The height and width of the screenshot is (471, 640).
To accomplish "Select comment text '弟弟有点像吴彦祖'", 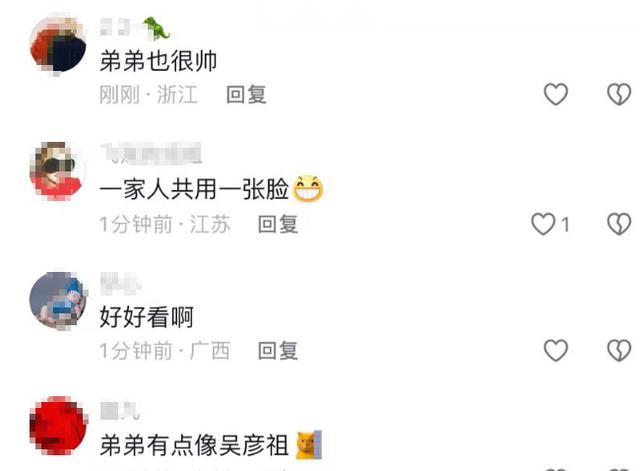I will [x=194, y=444].
